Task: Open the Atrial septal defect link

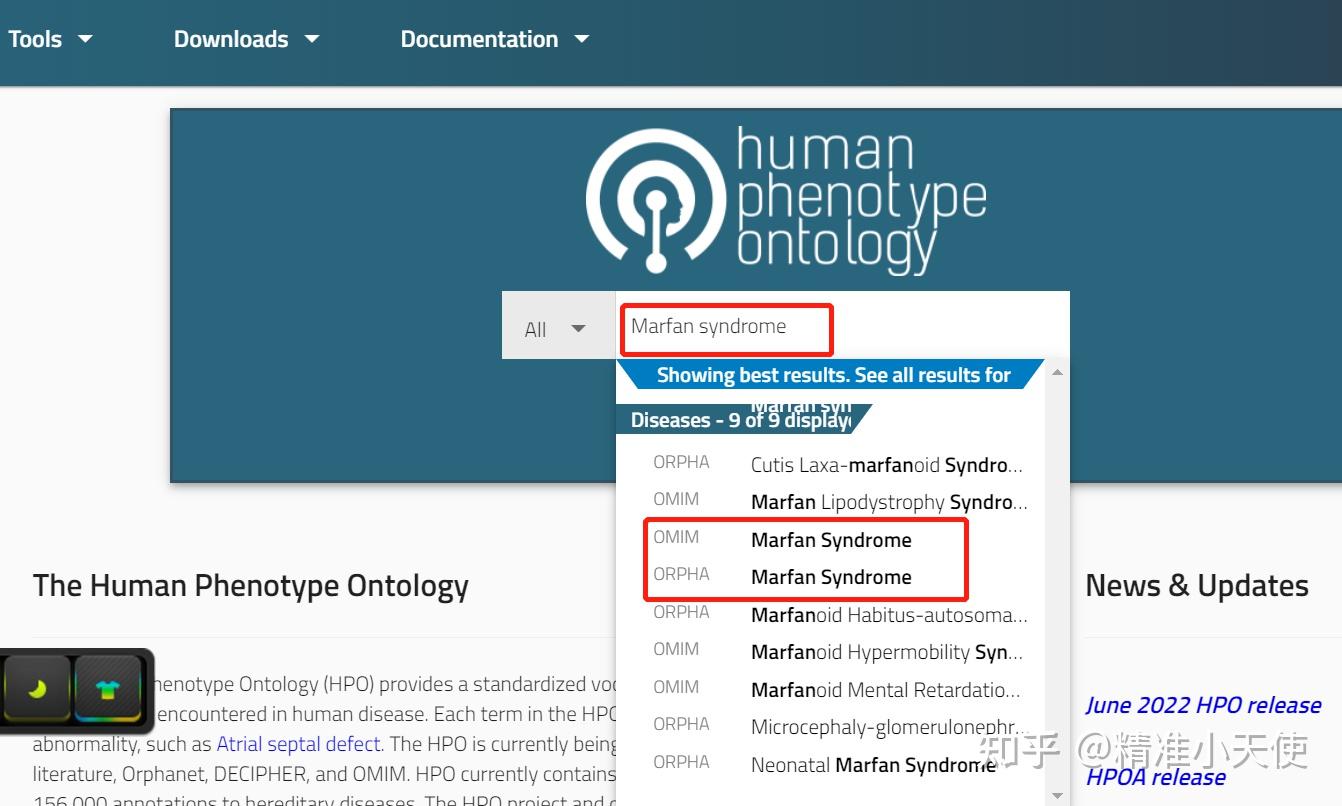Action: pos(299,744)
